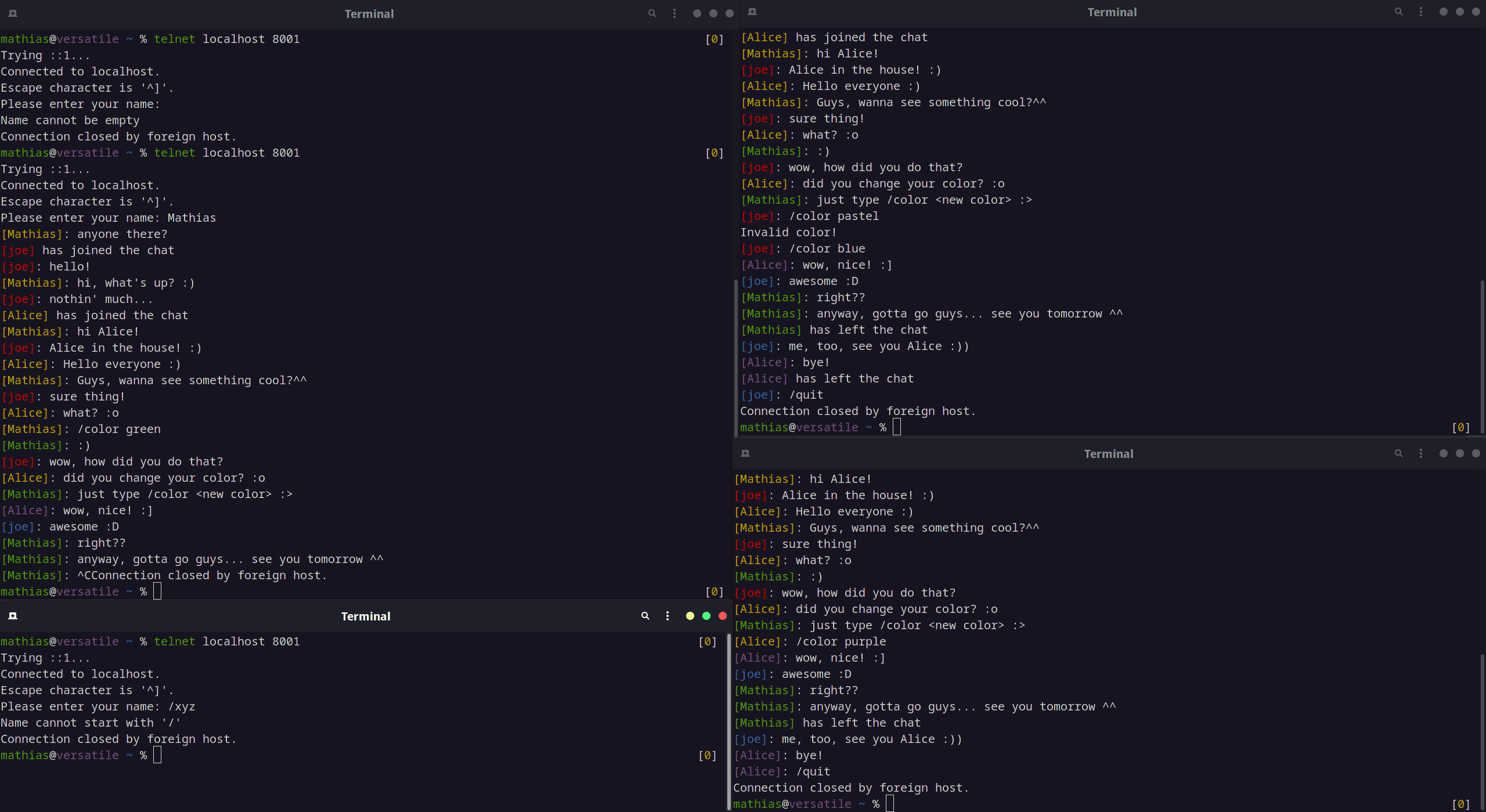Close bottom-left terminal with red button

click(x=723, y=616)
